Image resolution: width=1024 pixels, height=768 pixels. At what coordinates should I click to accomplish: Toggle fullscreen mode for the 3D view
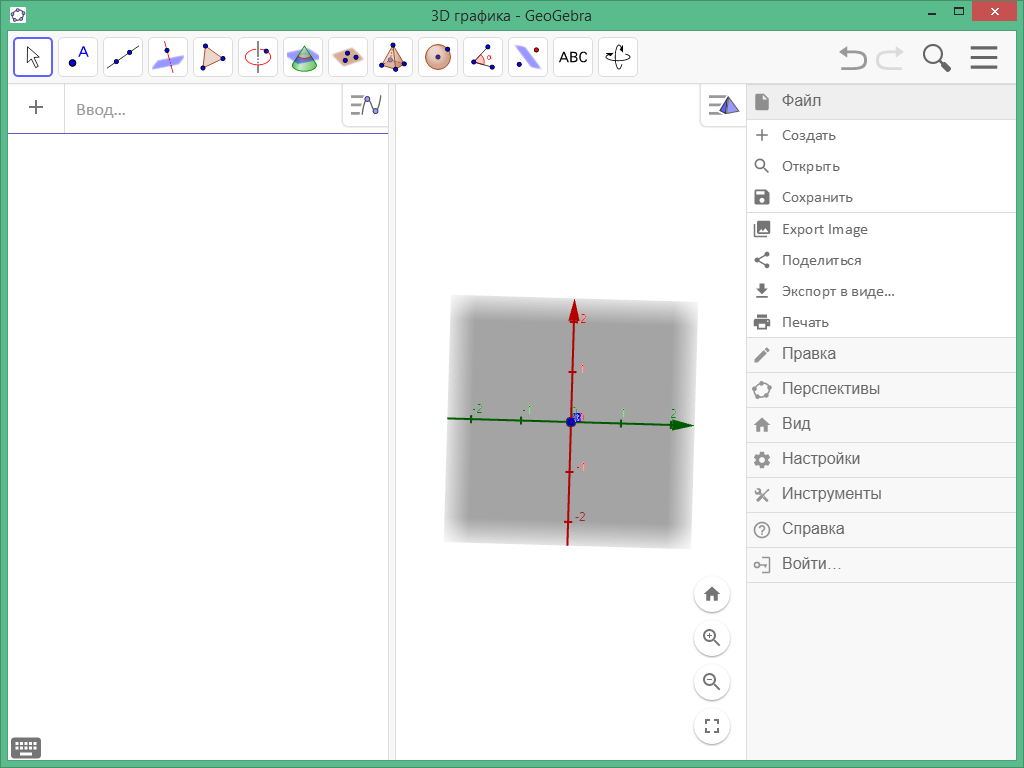click(x=711, y=727)
